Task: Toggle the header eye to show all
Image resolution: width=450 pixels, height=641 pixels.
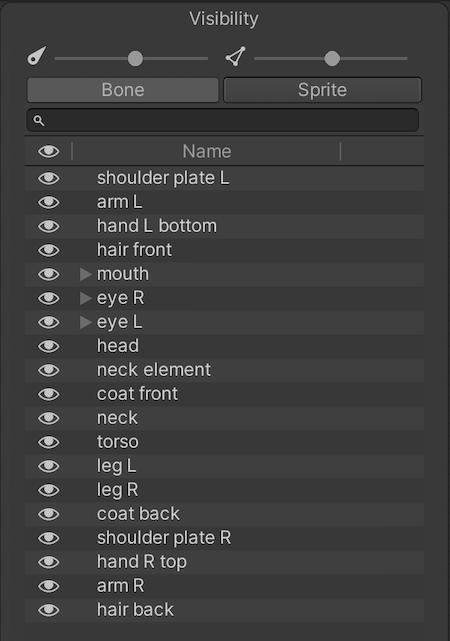Action: [49, 152]
